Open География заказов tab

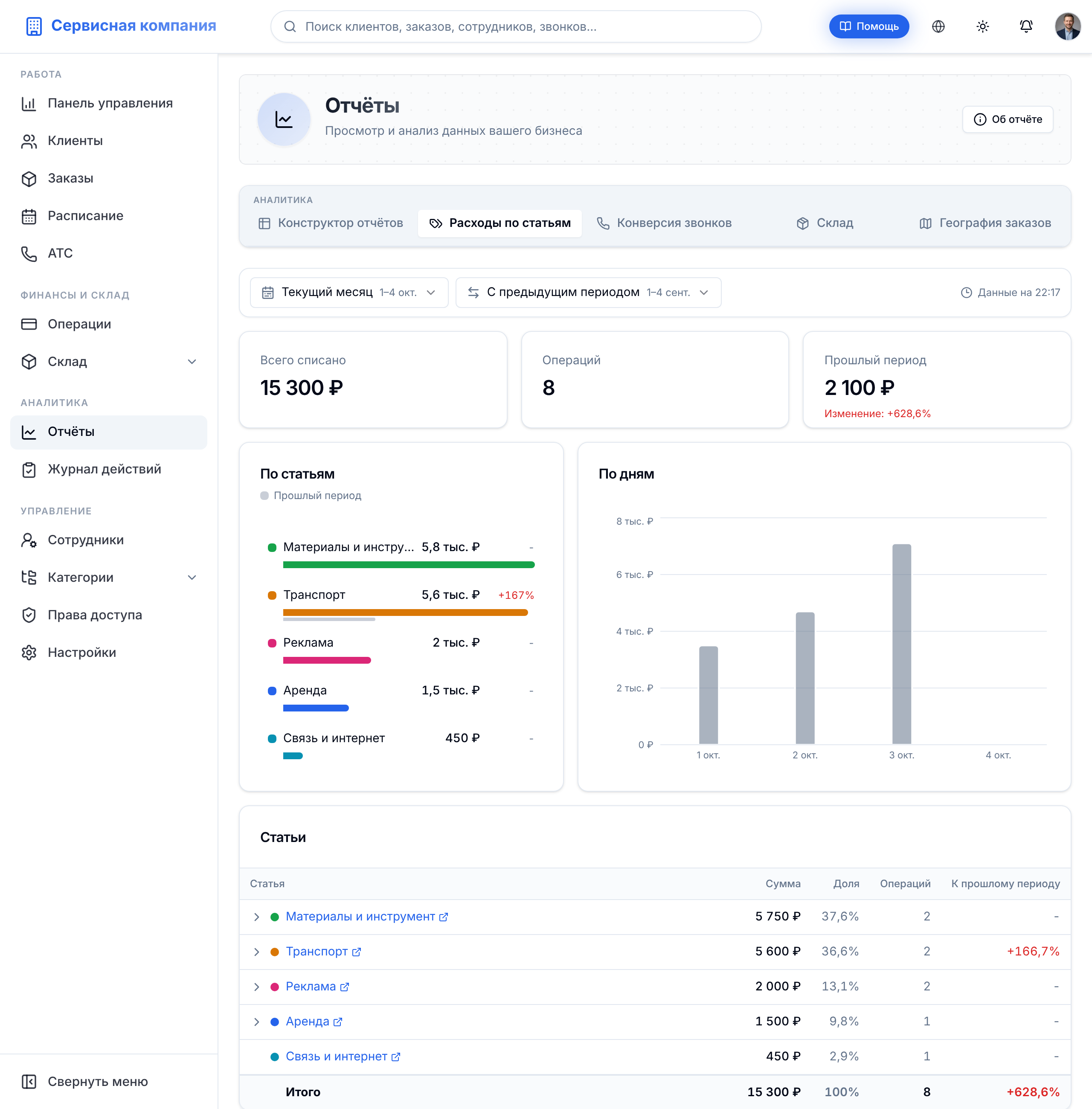click(x=985, y=223)
